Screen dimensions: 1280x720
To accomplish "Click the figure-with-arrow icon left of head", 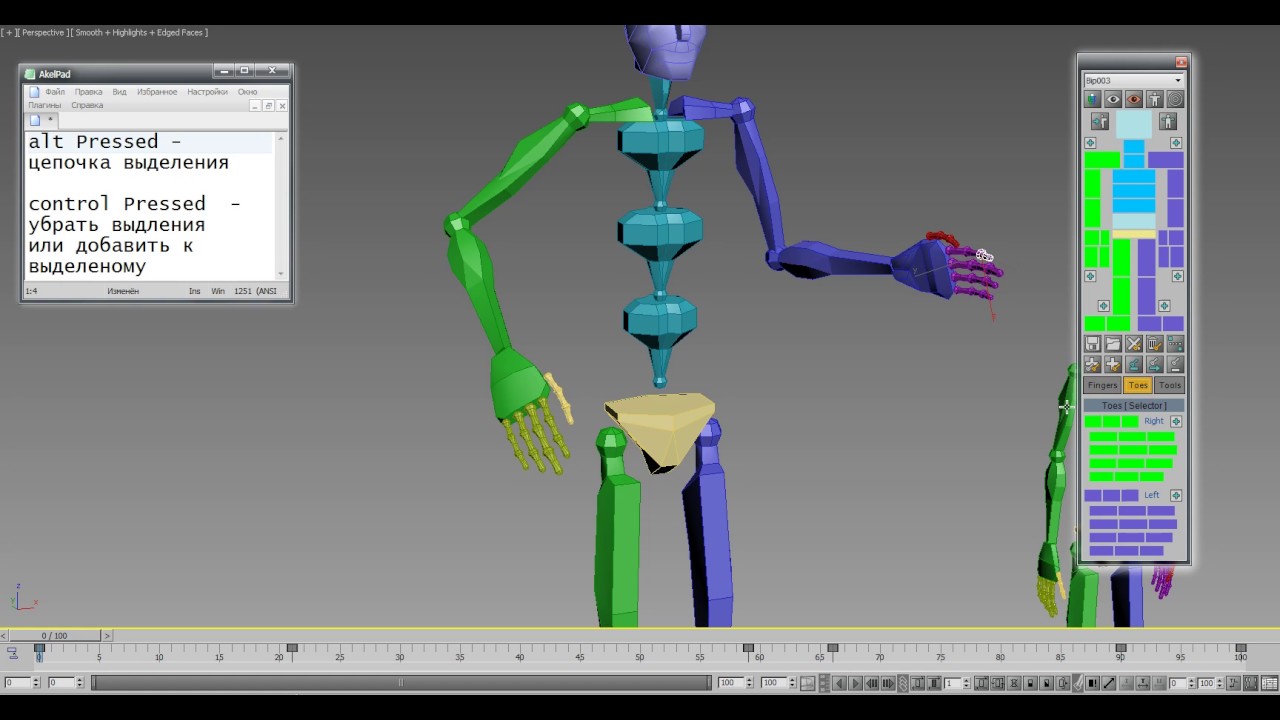I will click(x=1100, y=121).
